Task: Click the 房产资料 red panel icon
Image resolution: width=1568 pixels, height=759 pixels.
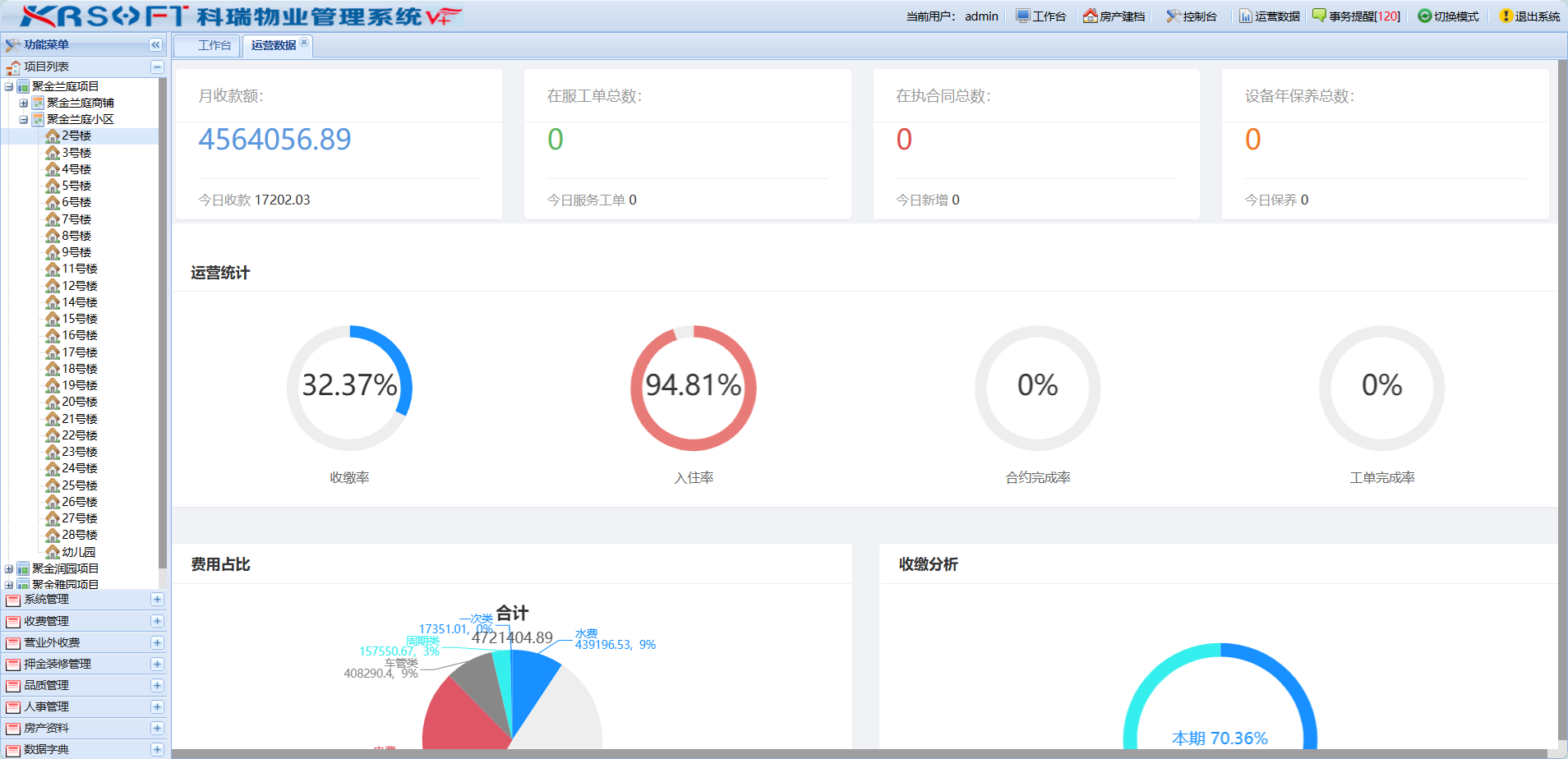Action: [x=13, y=728]
